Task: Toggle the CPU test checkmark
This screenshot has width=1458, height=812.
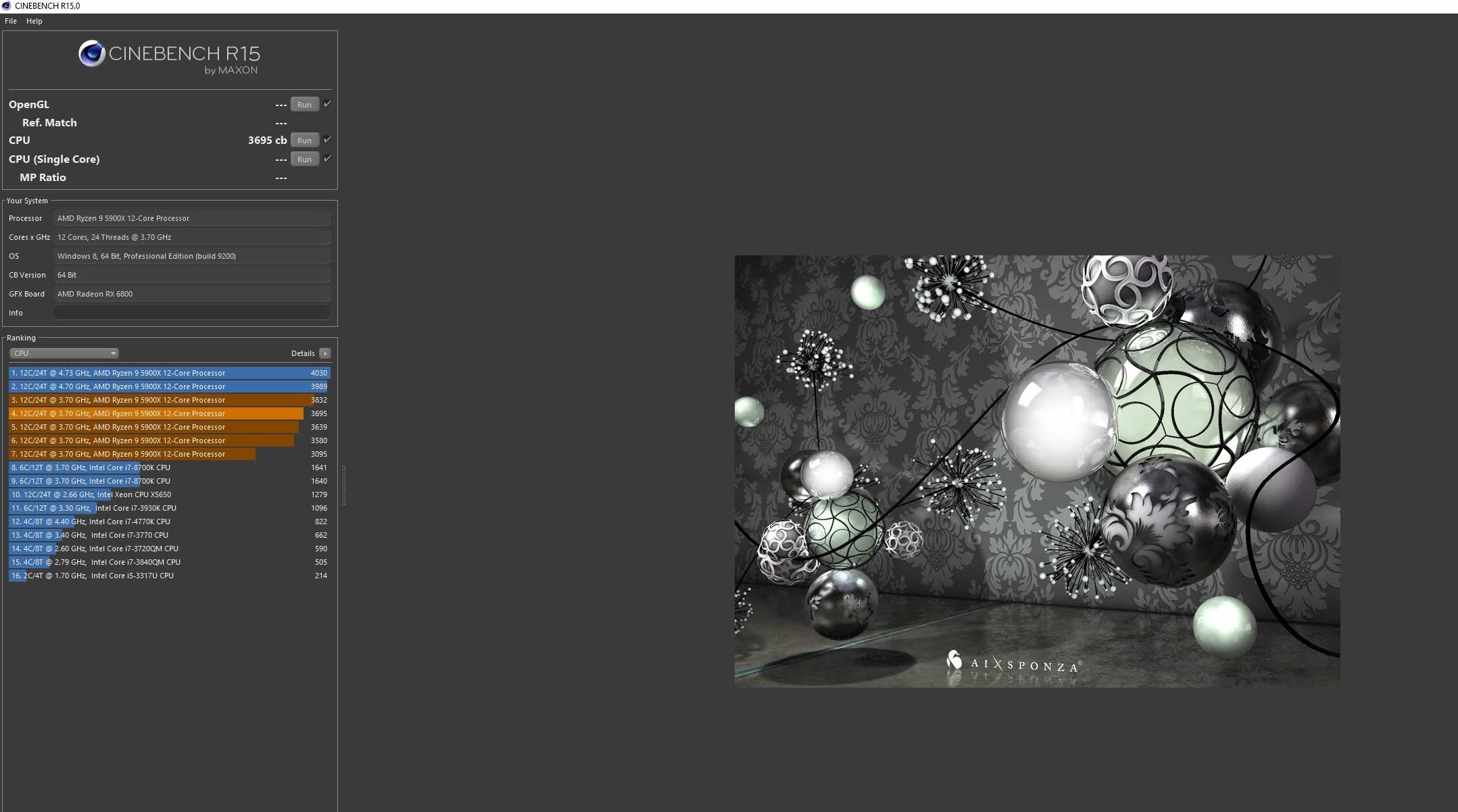Action: [x=328, y=140]
